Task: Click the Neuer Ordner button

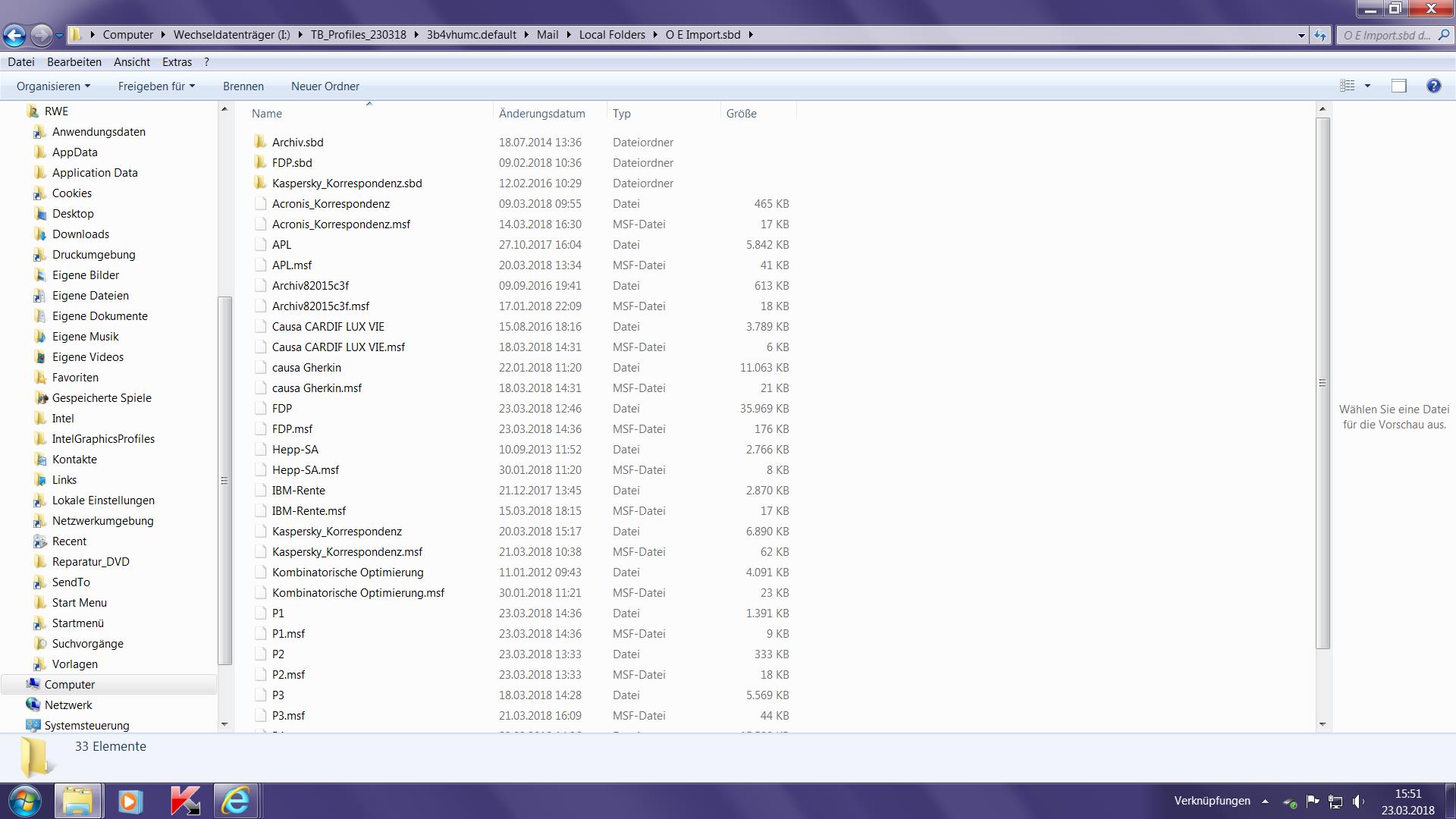Action: [x=325, y=86]
